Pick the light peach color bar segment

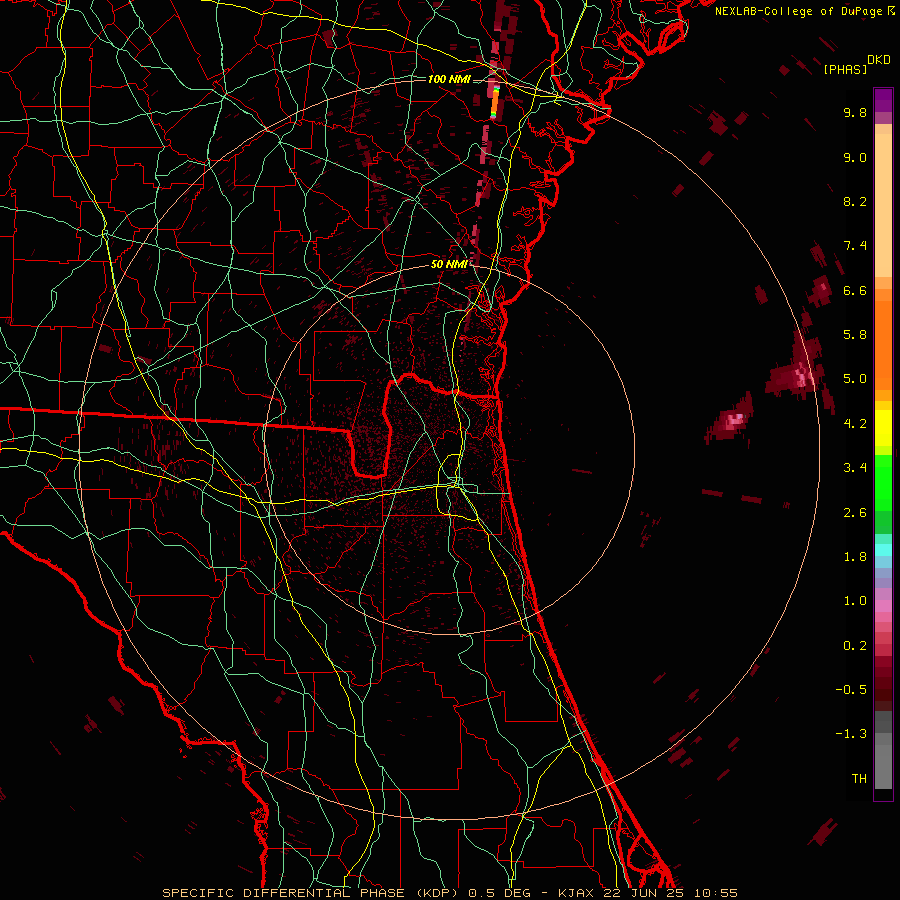(x=883, y=205)
